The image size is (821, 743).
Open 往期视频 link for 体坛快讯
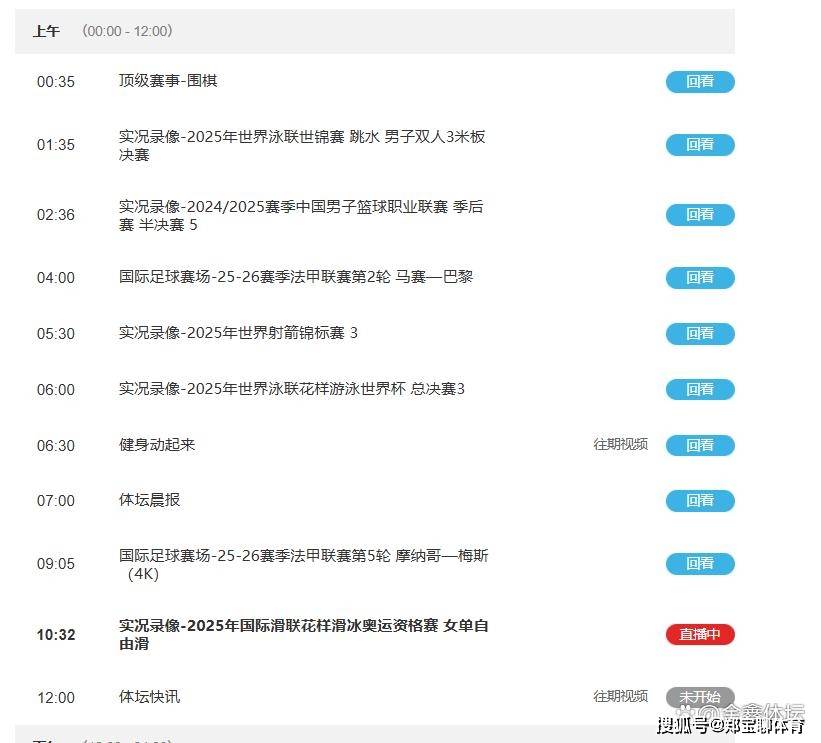(620, 696)
